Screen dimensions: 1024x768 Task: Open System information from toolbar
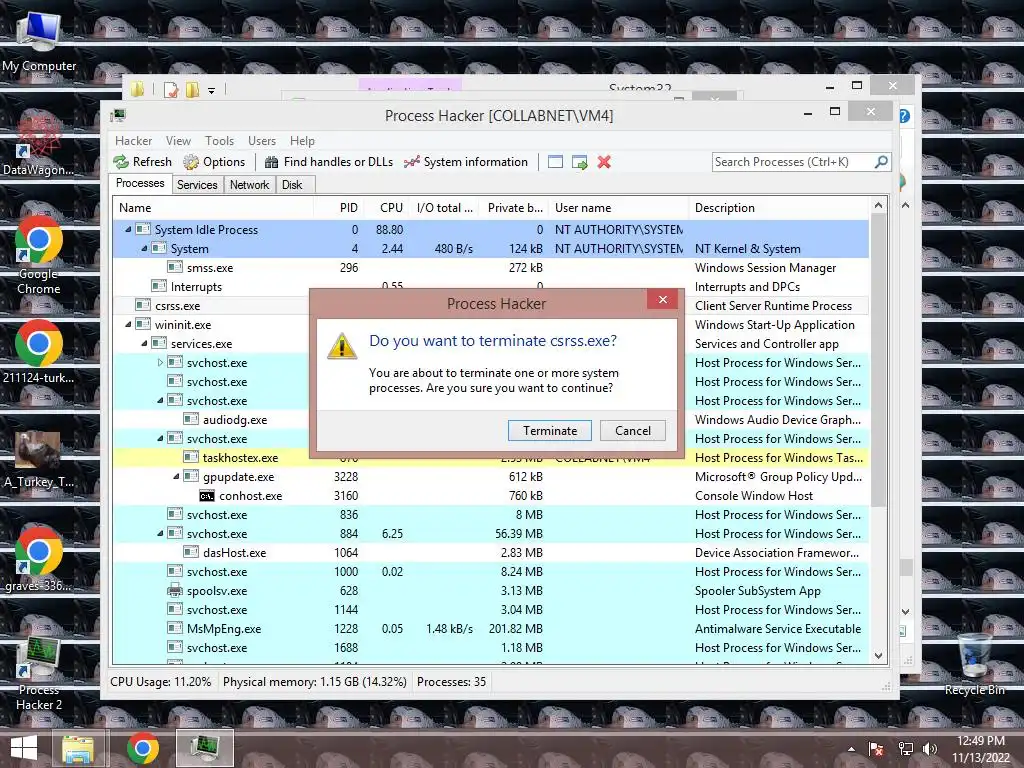pos(466,162)
